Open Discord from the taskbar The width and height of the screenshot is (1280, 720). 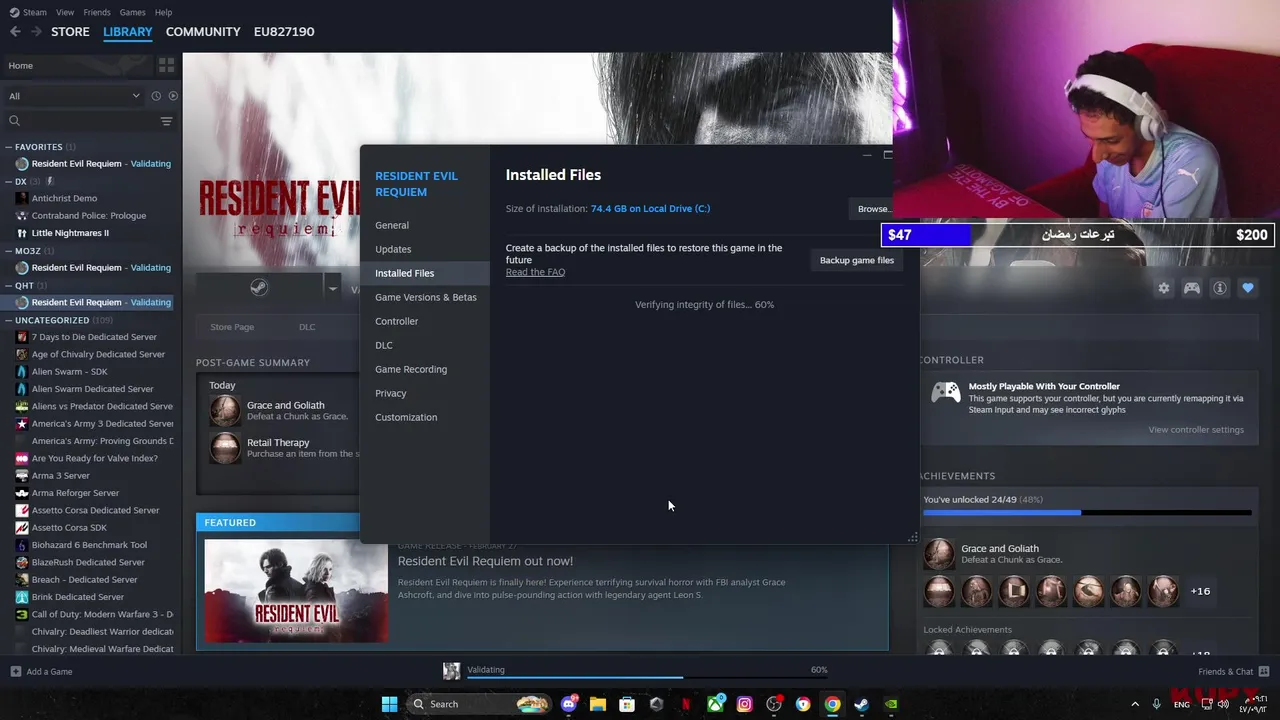(x=569, y=704)
